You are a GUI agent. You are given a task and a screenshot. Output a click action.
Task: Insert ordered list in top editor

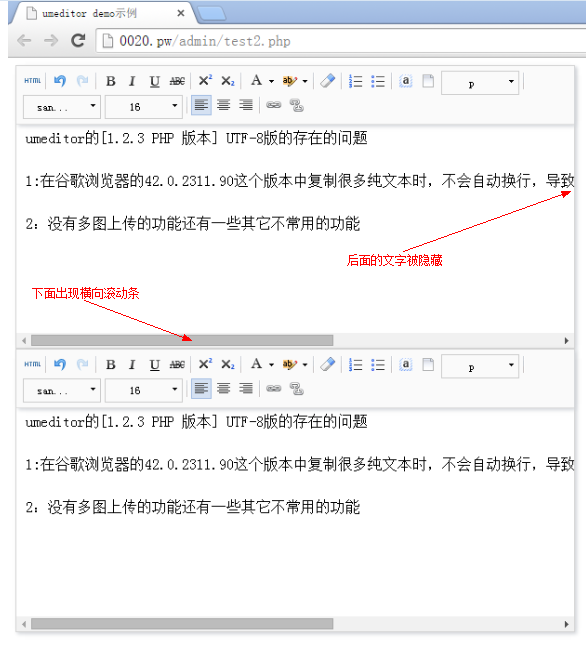coord(355,81)
